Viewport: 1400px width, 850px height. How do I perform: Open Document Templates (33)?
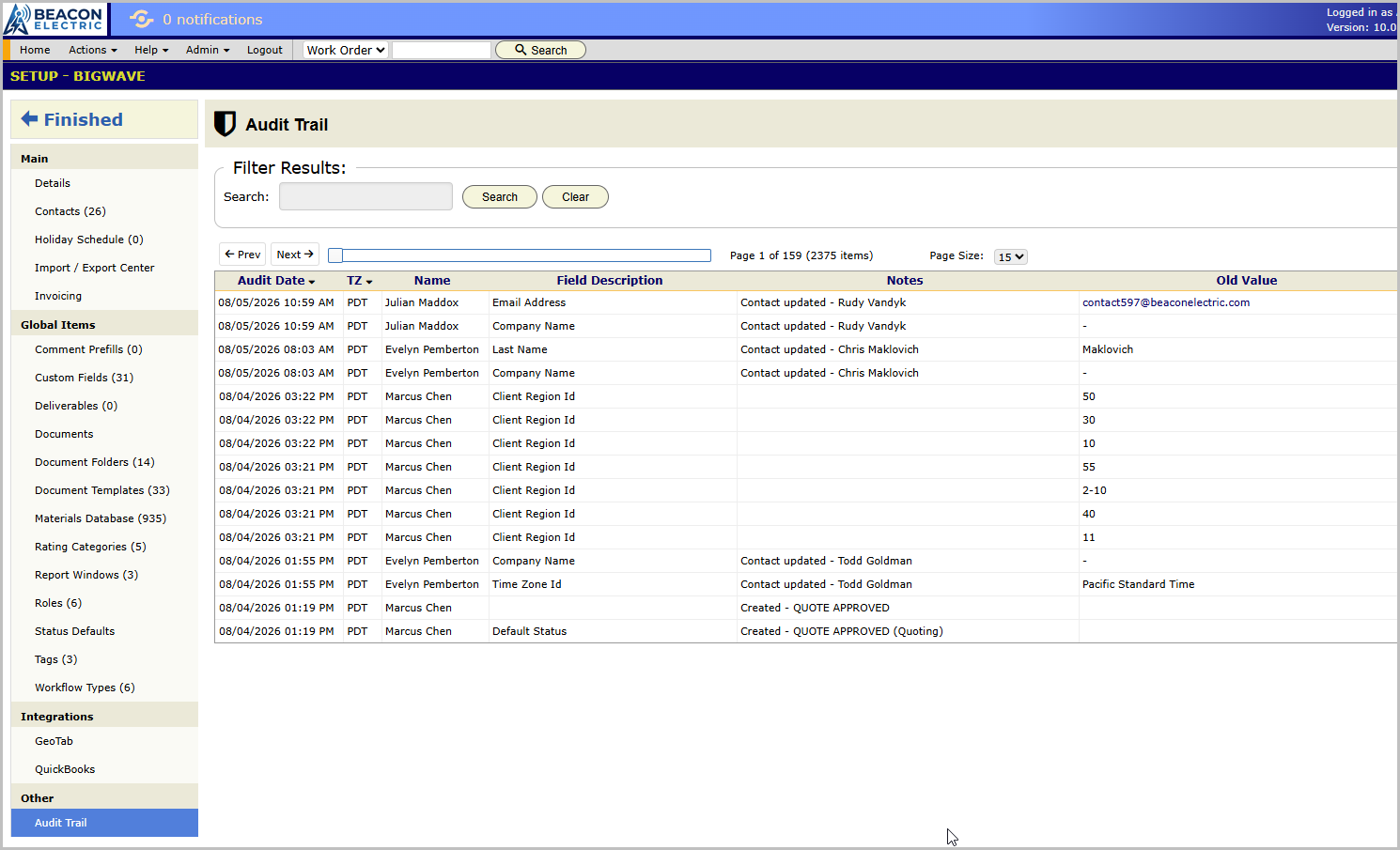coord(102,490)
